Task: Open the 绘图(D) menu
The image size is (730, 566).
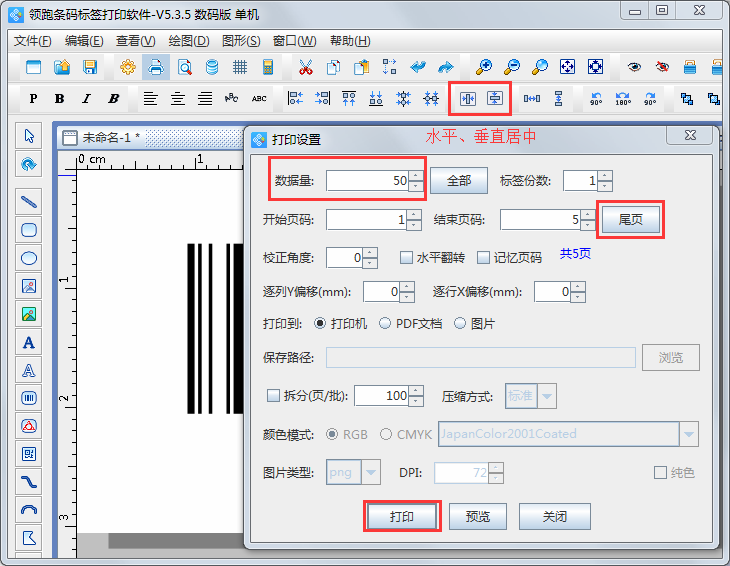Action: (189, 41)
